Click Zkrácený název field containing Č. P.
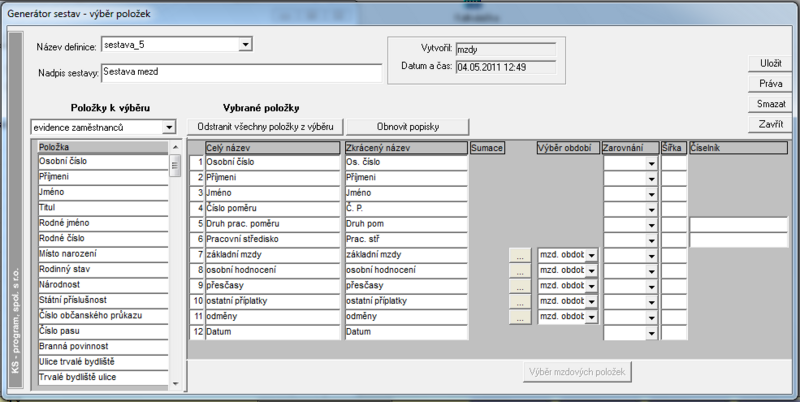Screen dimensions: 800x402 point(406,209)
